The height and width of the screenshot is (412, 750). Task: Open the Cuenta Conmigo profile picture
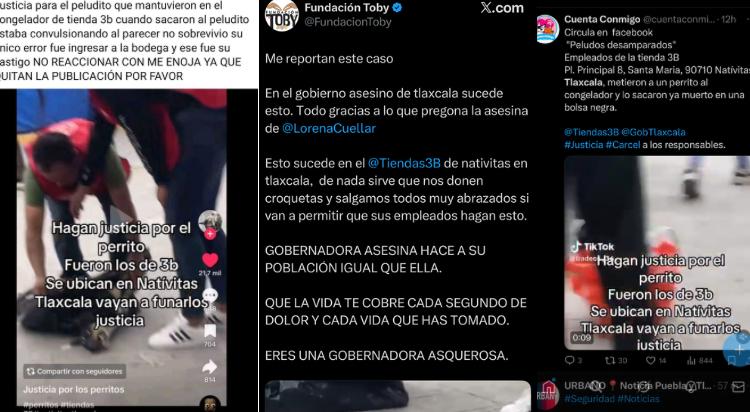click(x=548, y=30)
